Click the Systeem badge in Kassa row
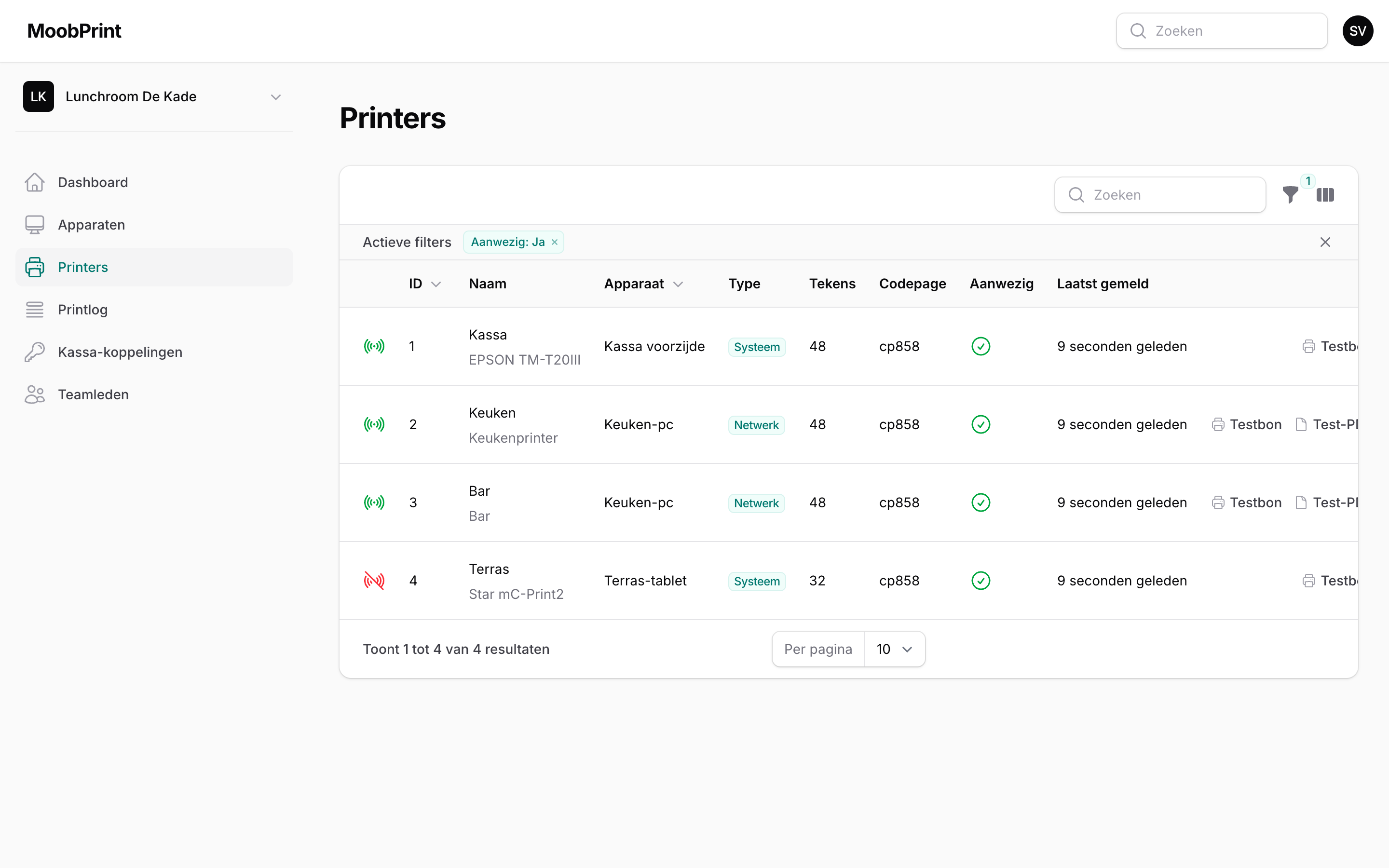The width and height of the screenshot is (1389, 868). tap(757, 347)
